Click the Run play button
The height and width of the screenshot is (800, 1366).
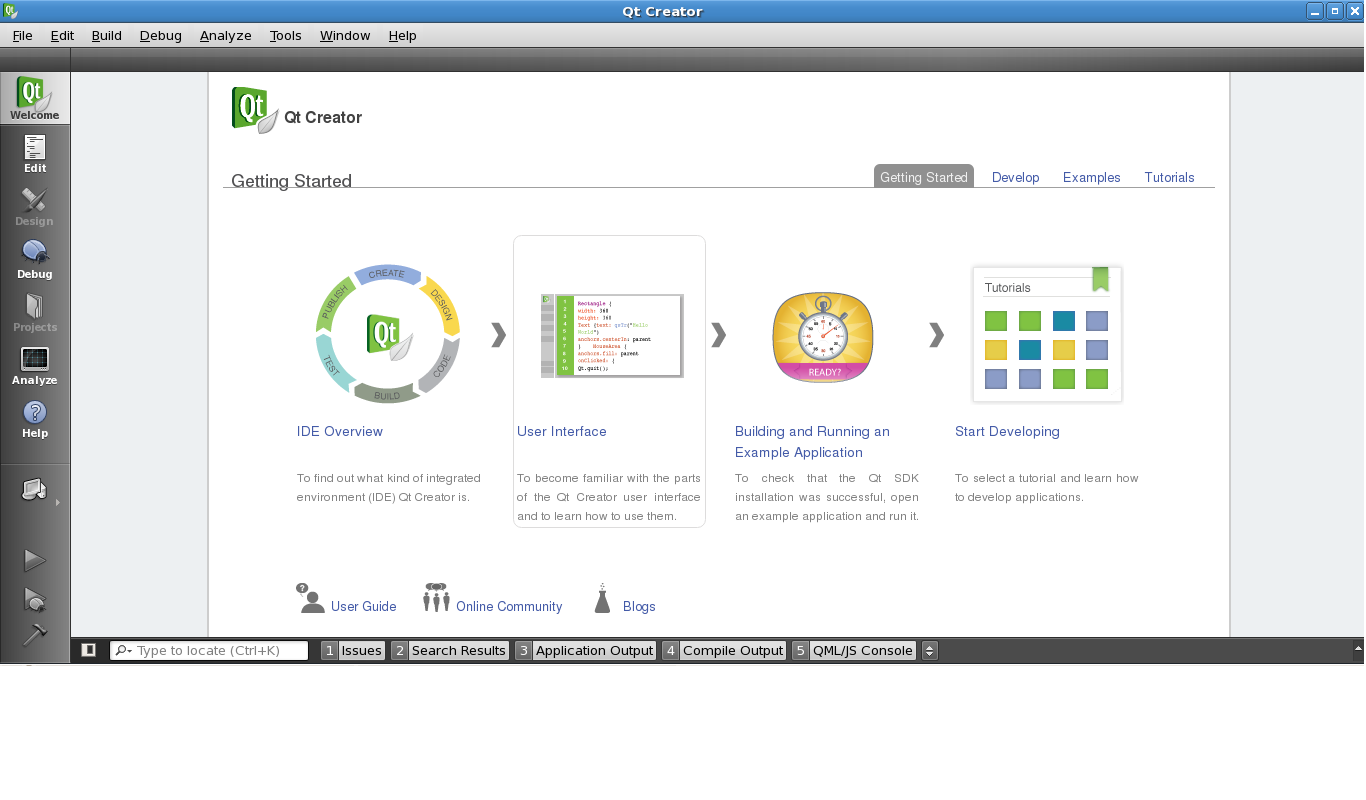coord(35,561)
